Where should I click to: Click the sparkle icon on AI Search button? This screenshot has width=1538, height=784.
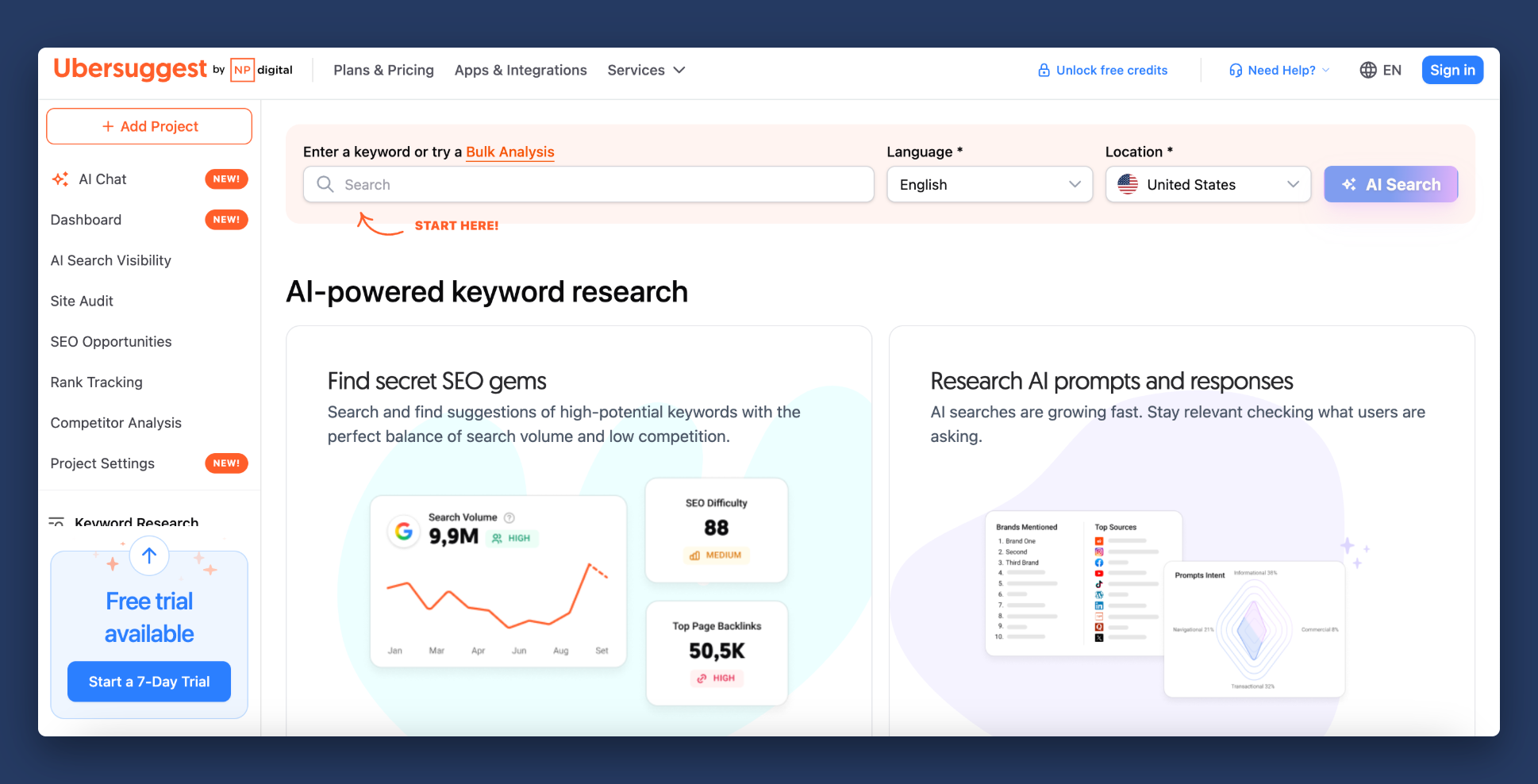(1349, 184)
